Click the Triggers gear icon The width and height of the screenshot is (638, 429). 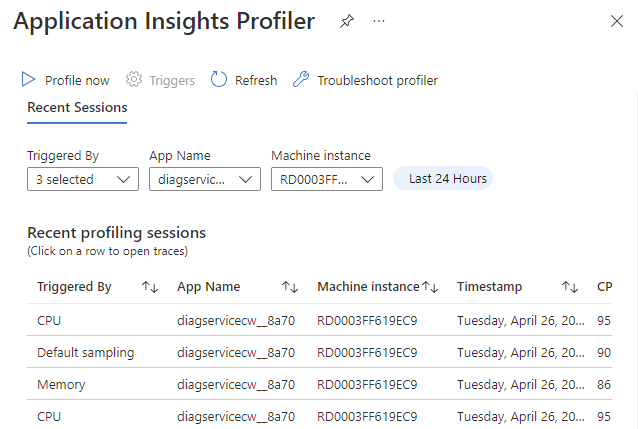point(135,80)
